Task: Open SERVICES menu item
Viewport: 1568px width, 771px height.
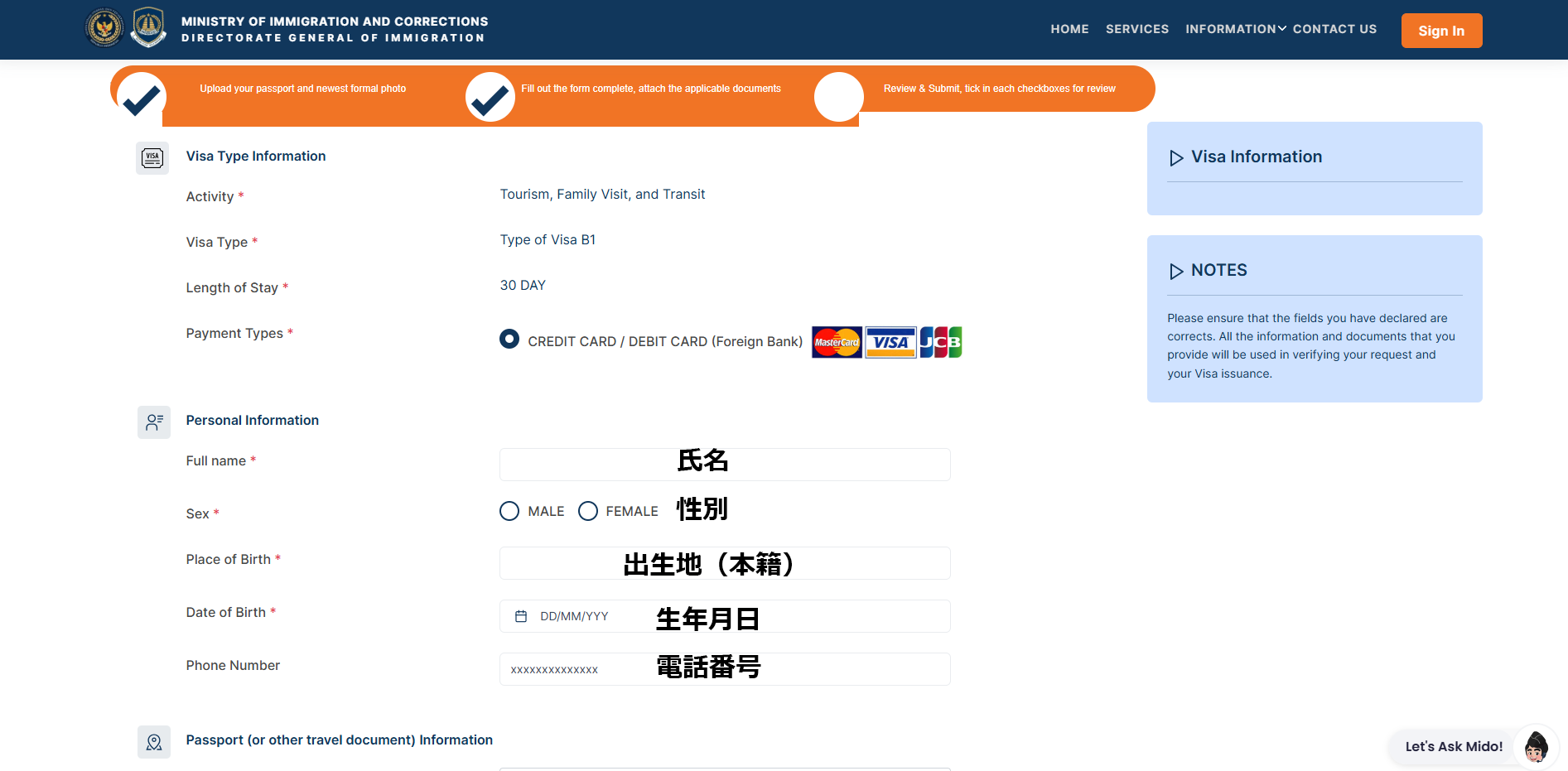Action: tap(1136, 29)
